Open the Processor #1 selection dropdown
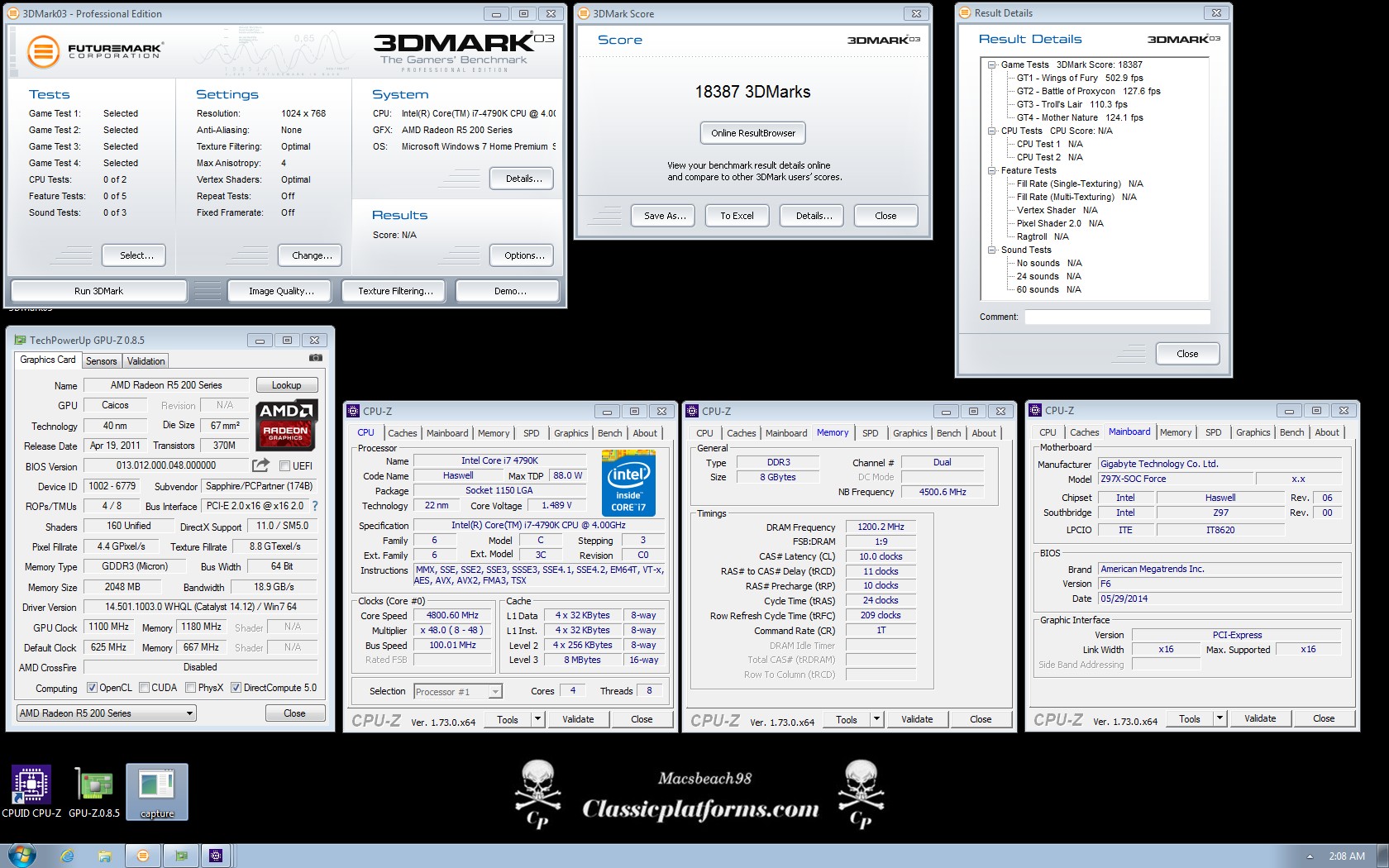This screenshot has height=868, width=1389. pyautogui.click(x=458, y=691)
